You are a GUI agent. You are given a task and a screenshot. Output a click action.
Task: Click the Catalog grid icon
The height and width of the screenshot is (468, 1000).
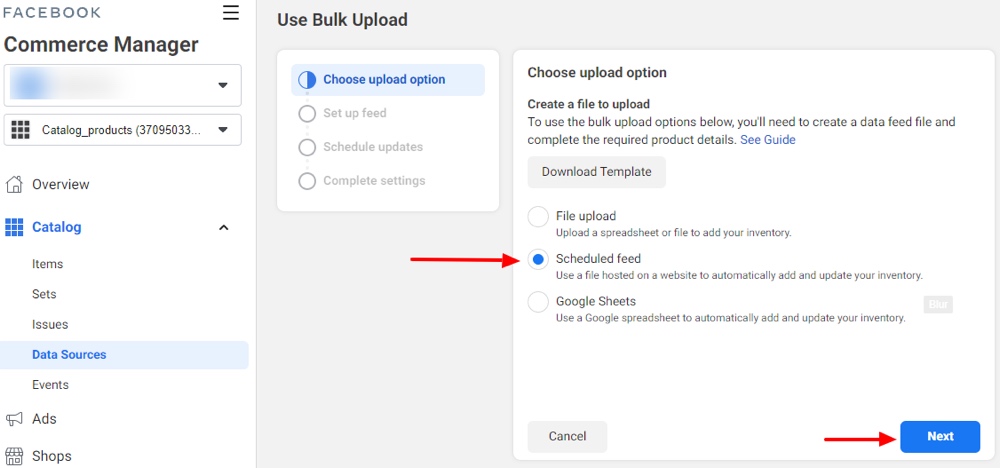coord(13,228)
